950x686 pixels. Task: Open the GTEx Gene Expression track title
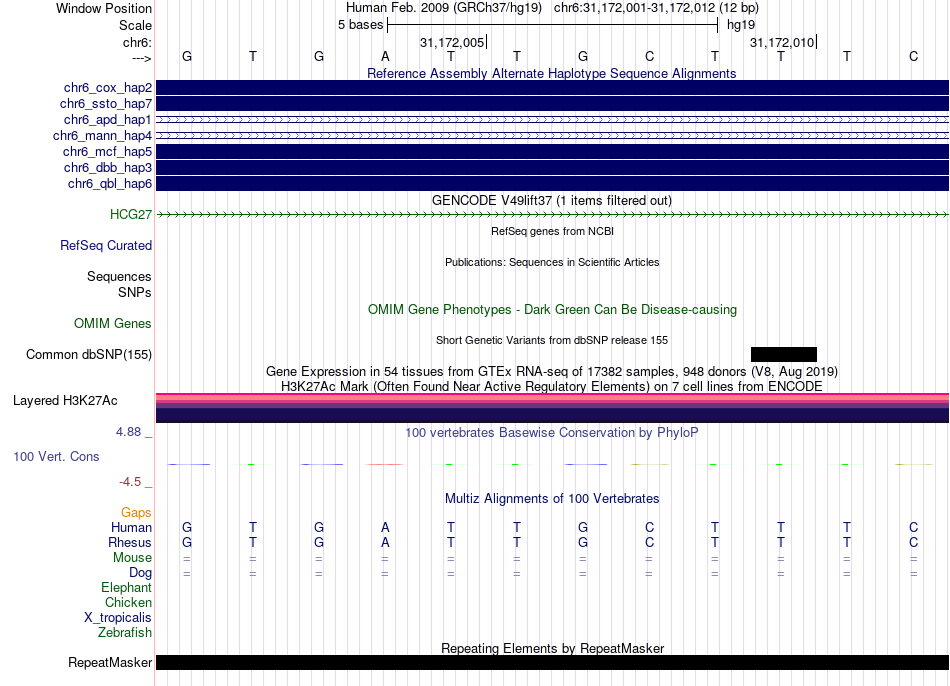pyautogui.click(x=552, y=371)
